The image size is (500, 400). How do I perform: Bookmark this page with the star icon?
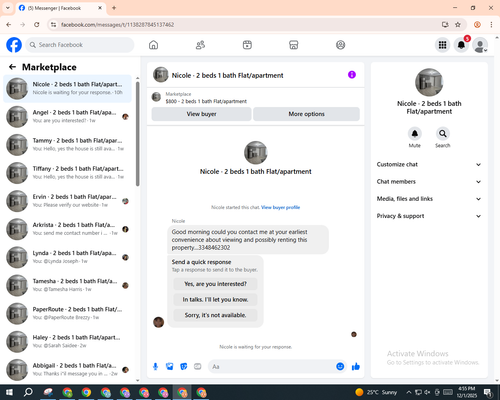pyautogui.click(x=458, y=25)
